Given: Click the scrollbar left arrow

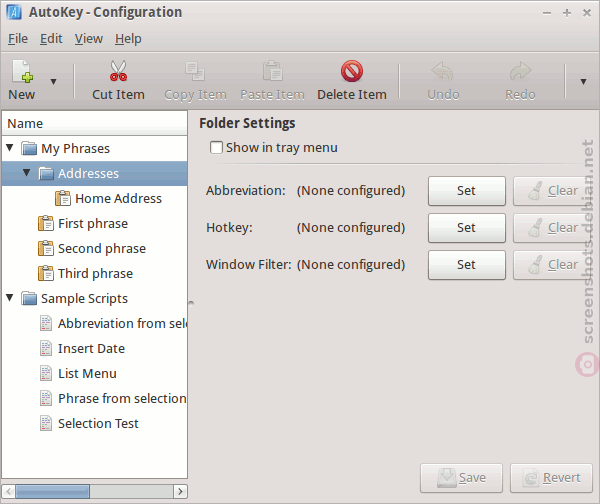Looking at the screenshot, I should point(9,491).
